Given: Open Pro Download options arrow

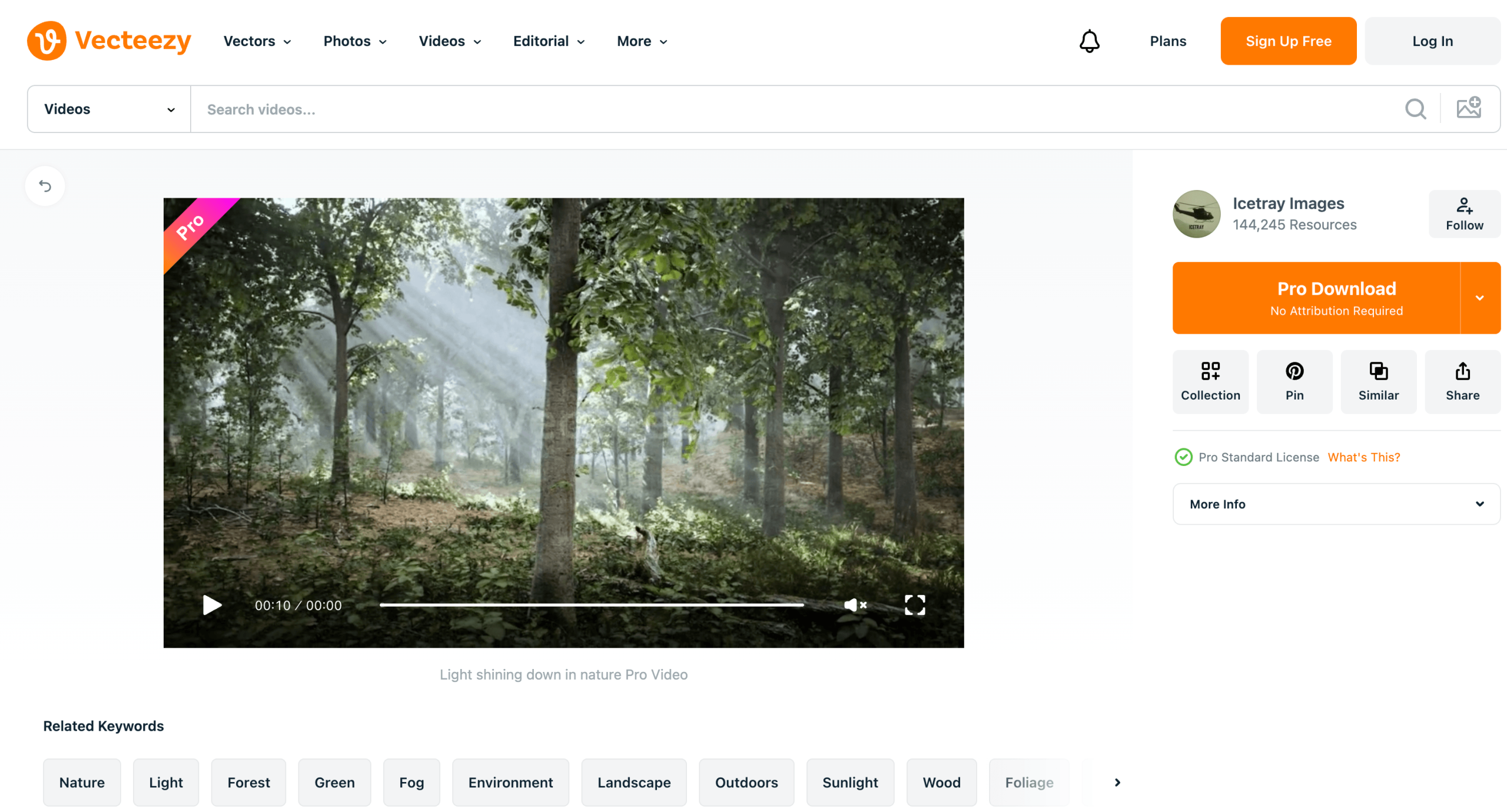Looking at the screenshot, I should 1480,298.
